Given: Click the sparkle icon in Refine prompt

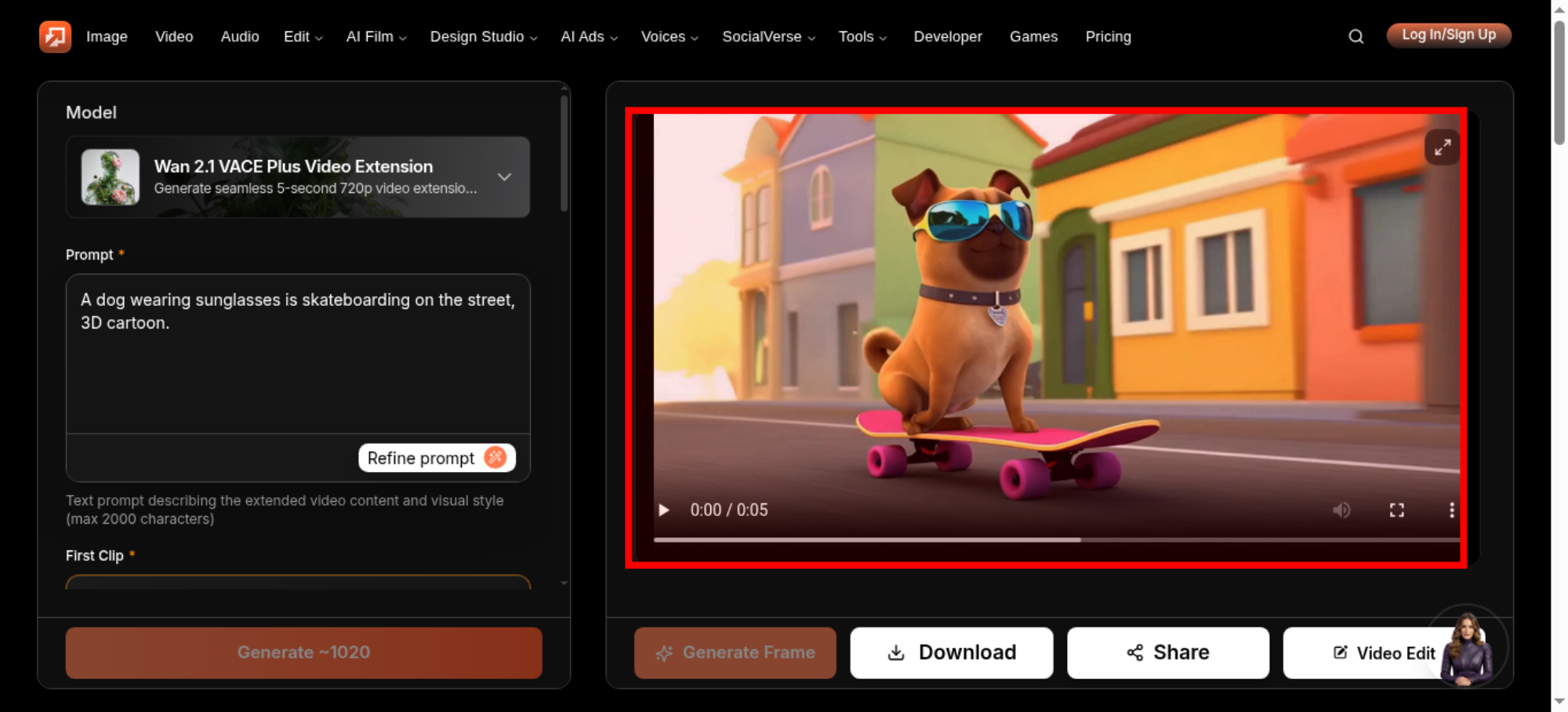Looking at the screenshot, I should tap(495, 457).
